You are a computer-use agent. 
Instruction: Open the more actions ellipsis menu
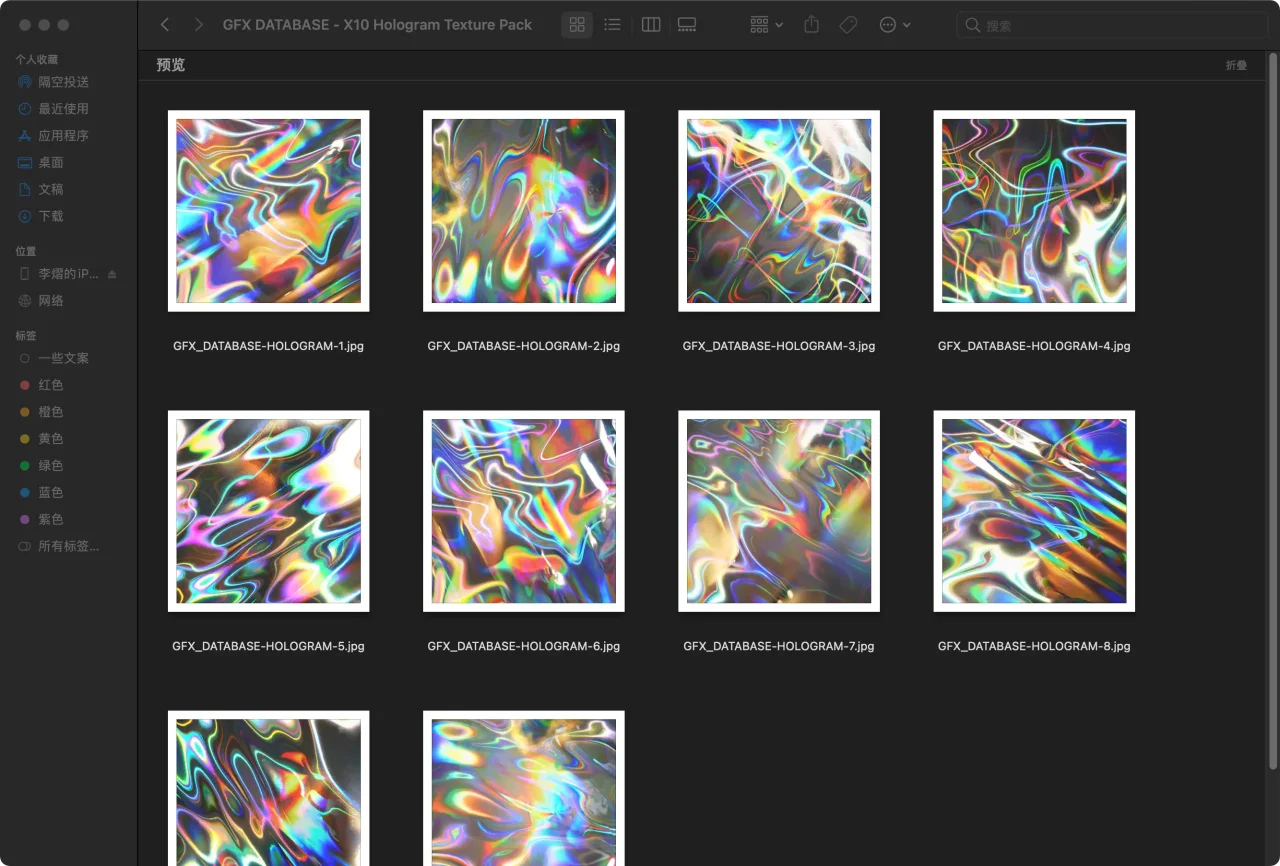coord(894,25)
